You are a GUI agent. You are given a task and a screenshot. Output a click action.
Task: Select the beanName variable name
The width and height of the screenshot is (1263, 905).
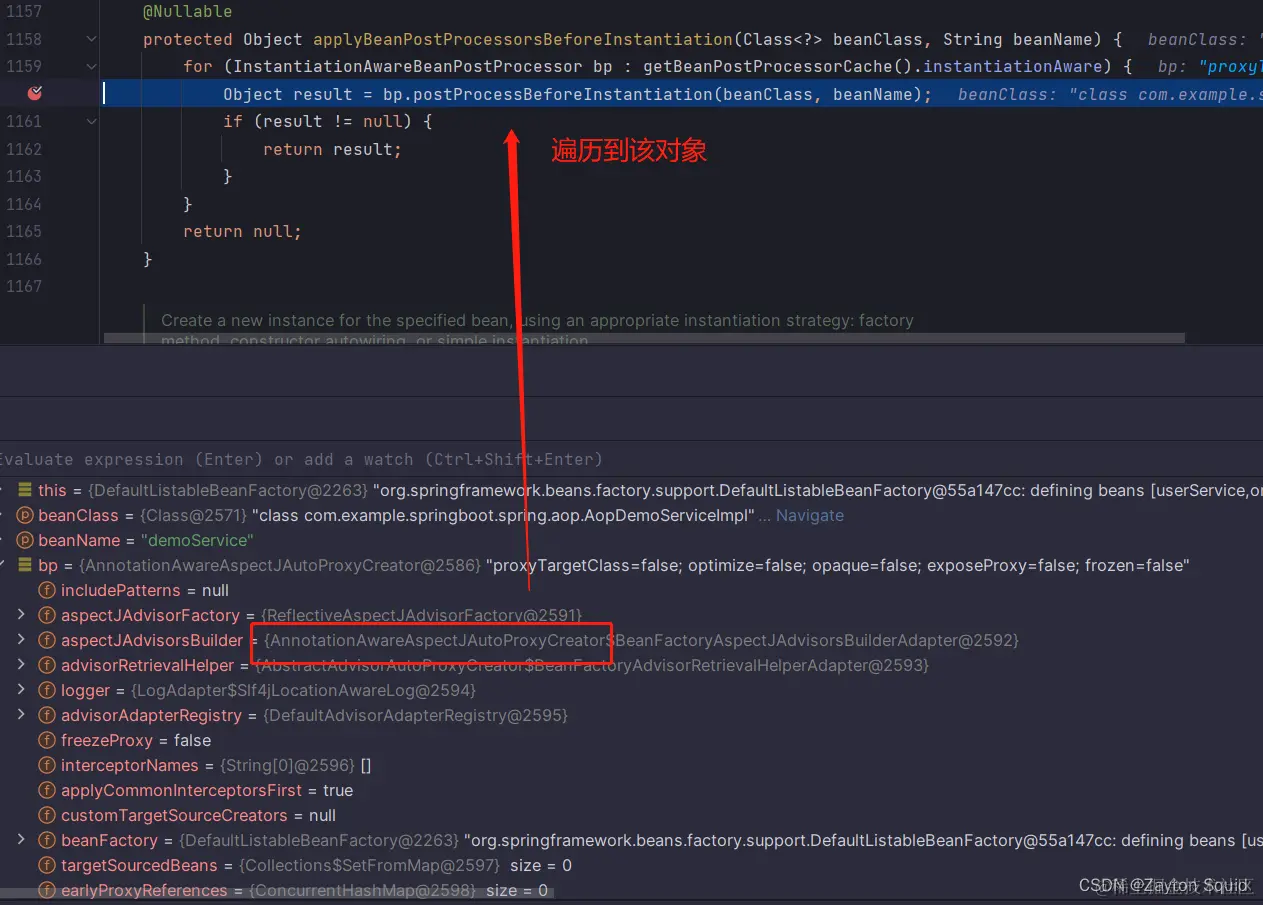click(x=79, y=540)
